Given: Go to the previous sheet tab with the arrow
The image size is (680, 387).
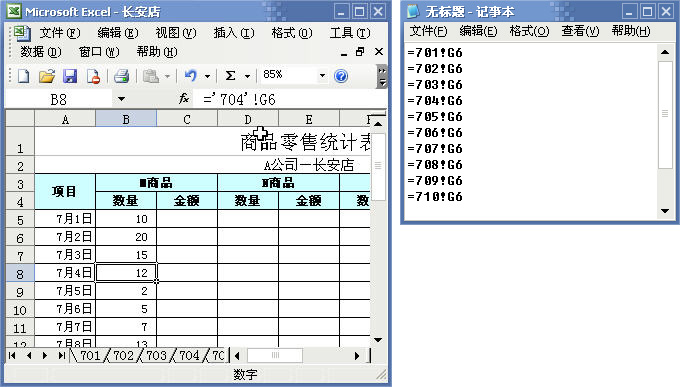Looking at the screenshot, I should (29, 356).
